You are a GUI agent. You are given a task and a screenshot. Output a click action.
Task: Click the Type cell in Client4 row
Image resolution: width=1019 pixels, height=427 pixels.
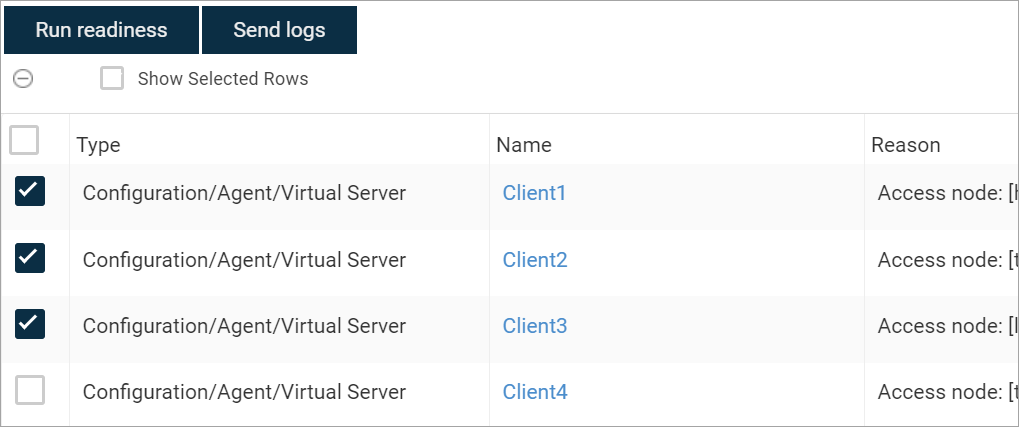tap(244, 392)
